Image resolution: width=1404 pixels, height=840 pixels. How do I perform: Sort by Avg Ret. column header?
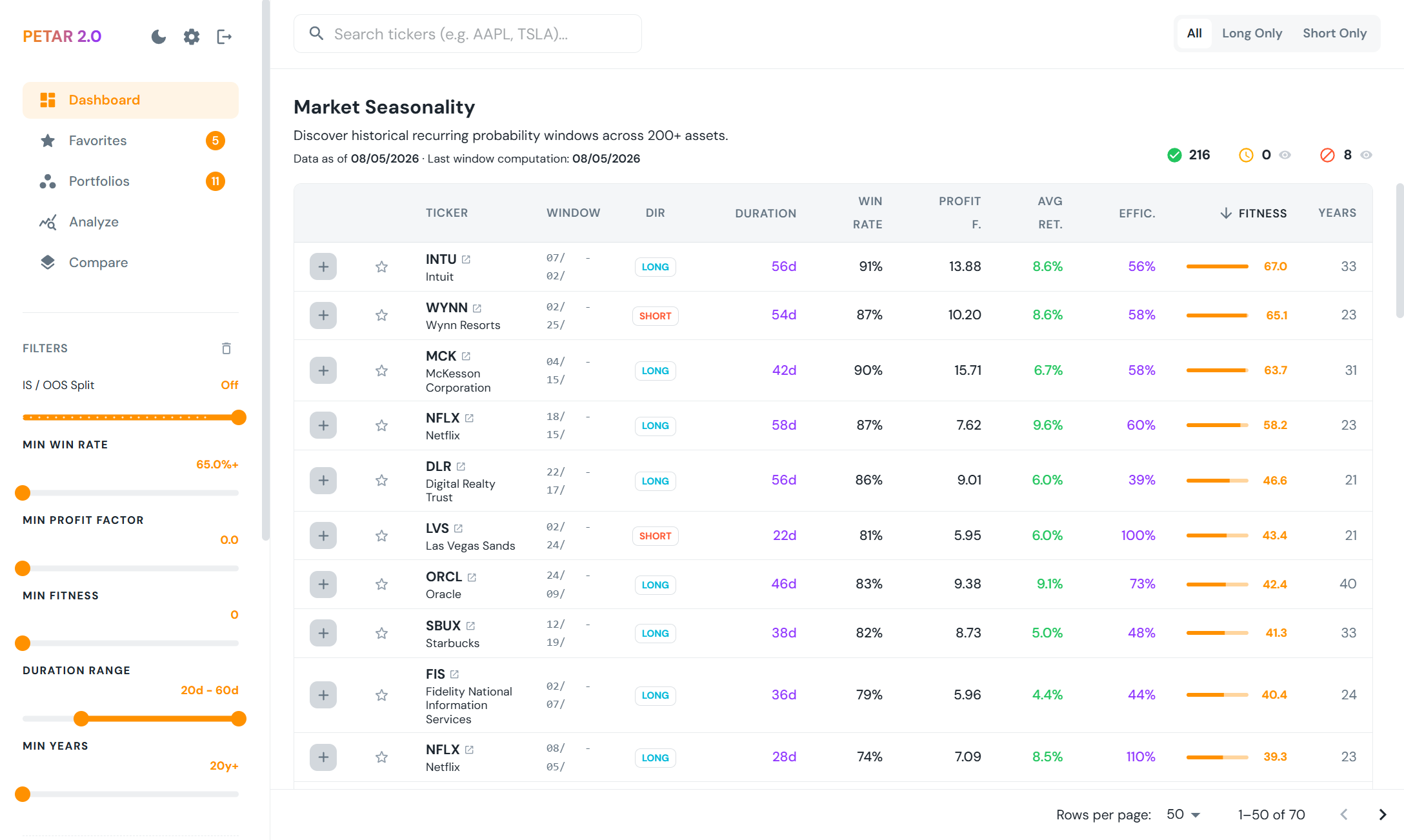coord(1050,213)
